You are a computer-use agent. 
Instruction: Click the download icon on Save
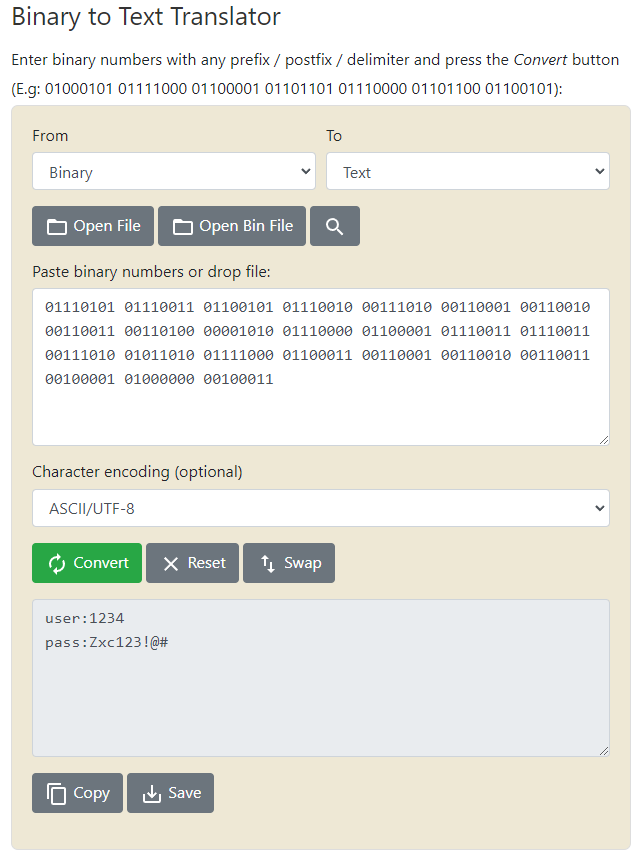click(151, 794)
